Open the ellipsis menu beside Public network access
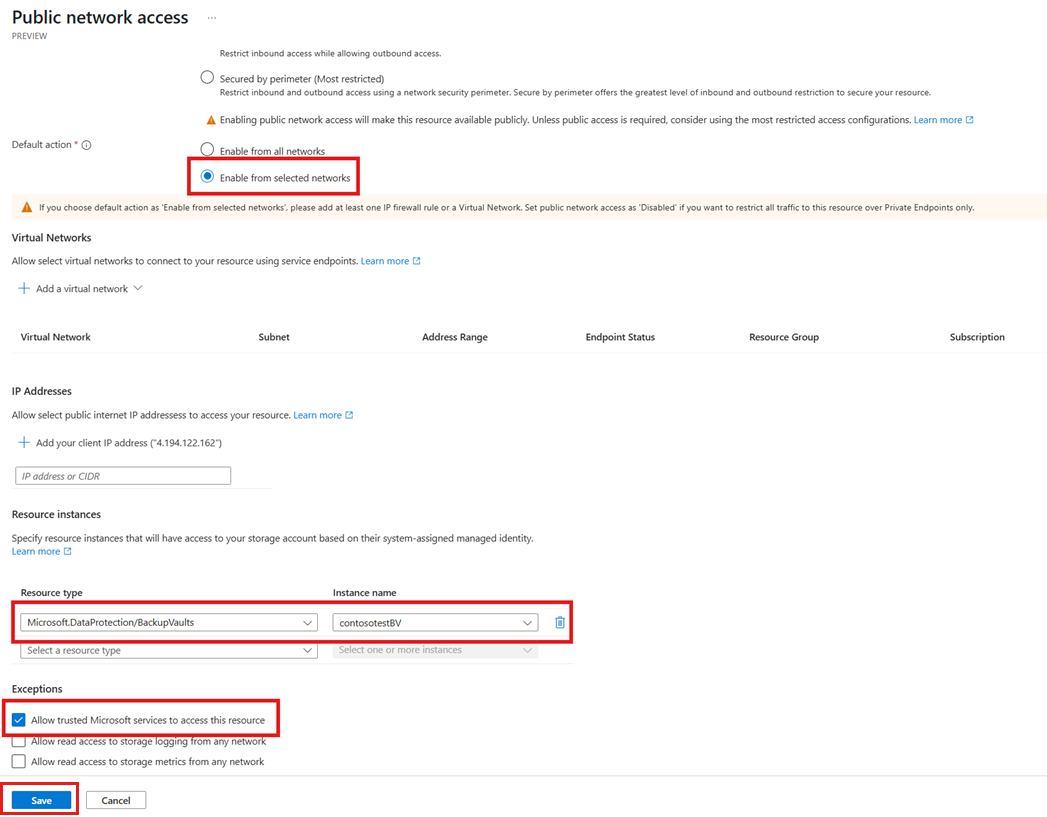 (x=212, y=18)
